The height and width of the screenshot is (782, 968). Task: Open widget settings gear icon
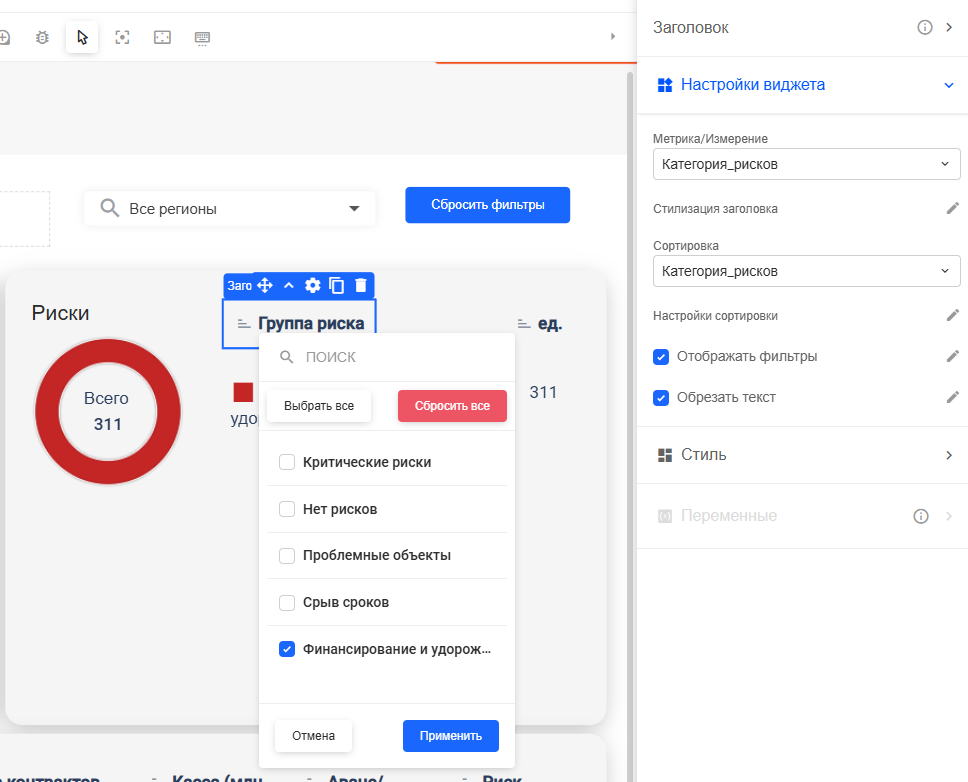(313, 286)
